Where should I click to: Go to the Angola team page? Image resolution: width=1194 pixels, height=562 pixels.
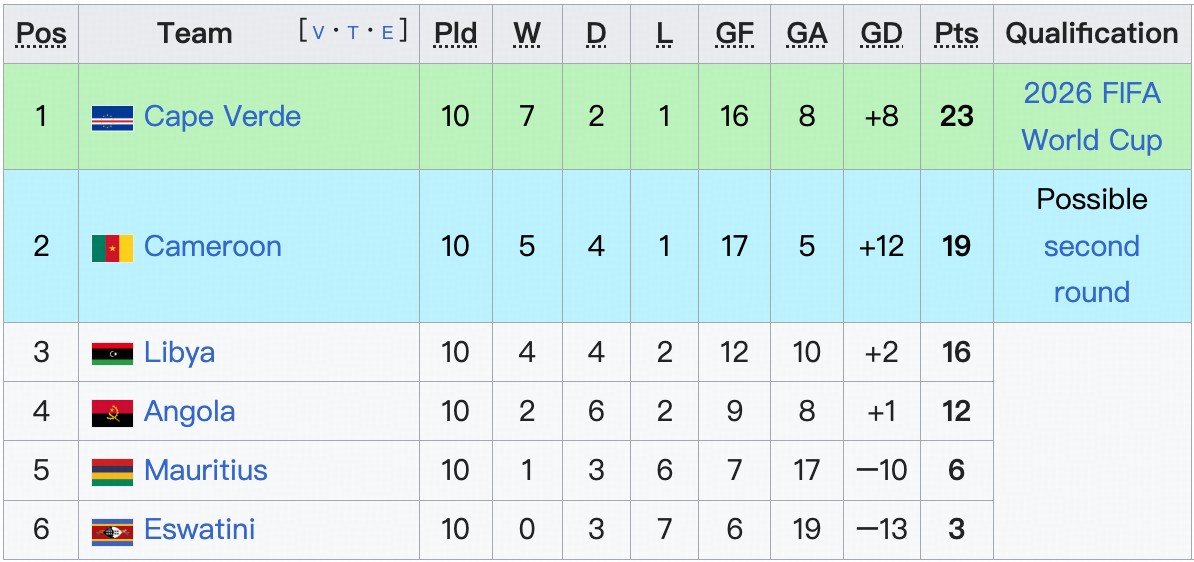point(189,411)
